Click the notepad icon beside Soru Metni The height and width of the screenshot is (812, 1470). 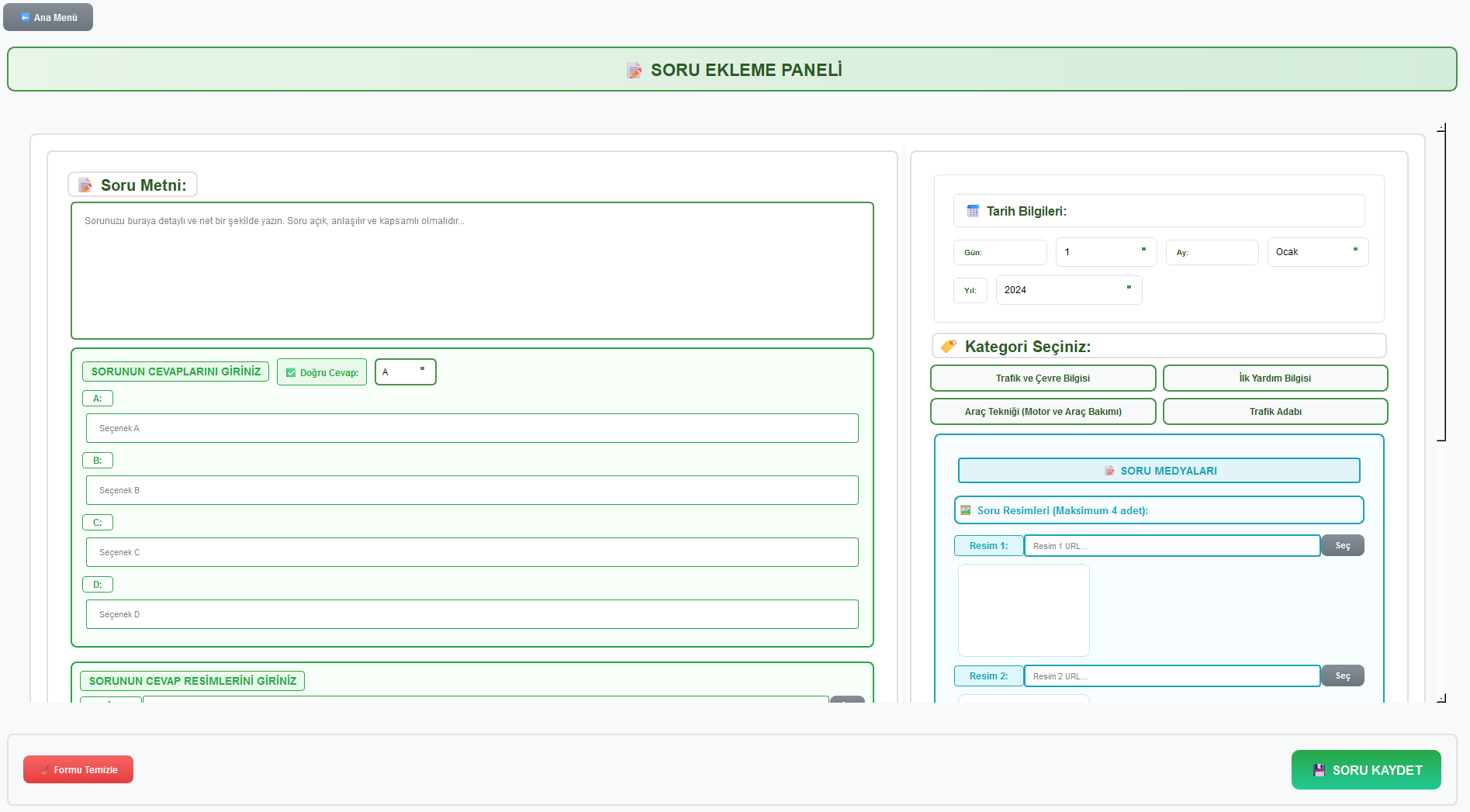pyautogui.click(x=85, y=185)
